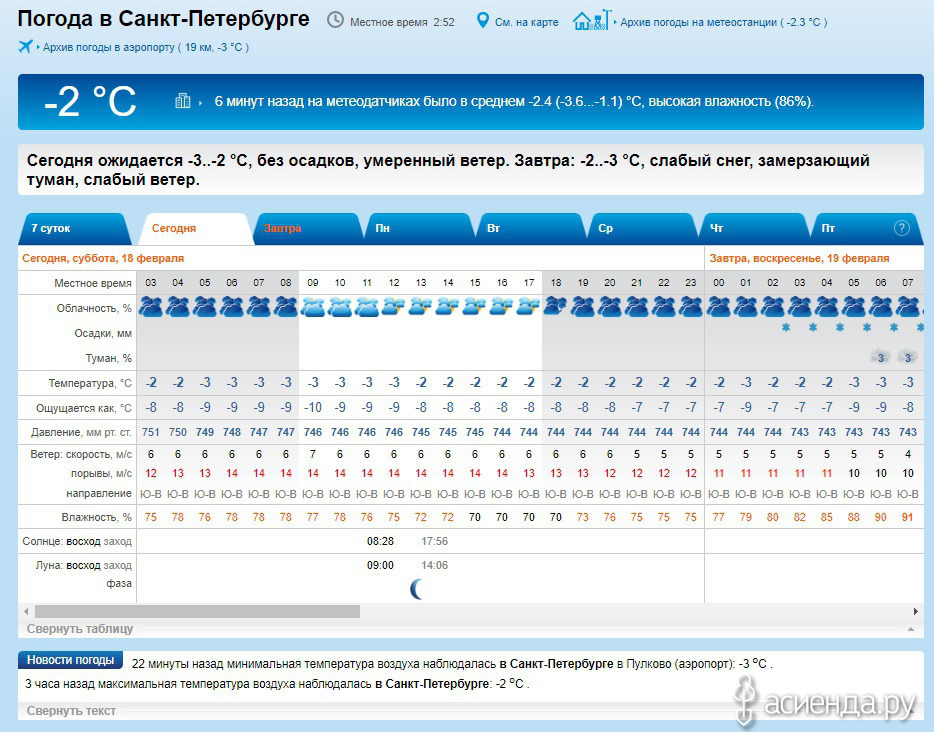
Task: Click the crescent moon phase icon
Action: pyautogui.click(x=417, y=589)
